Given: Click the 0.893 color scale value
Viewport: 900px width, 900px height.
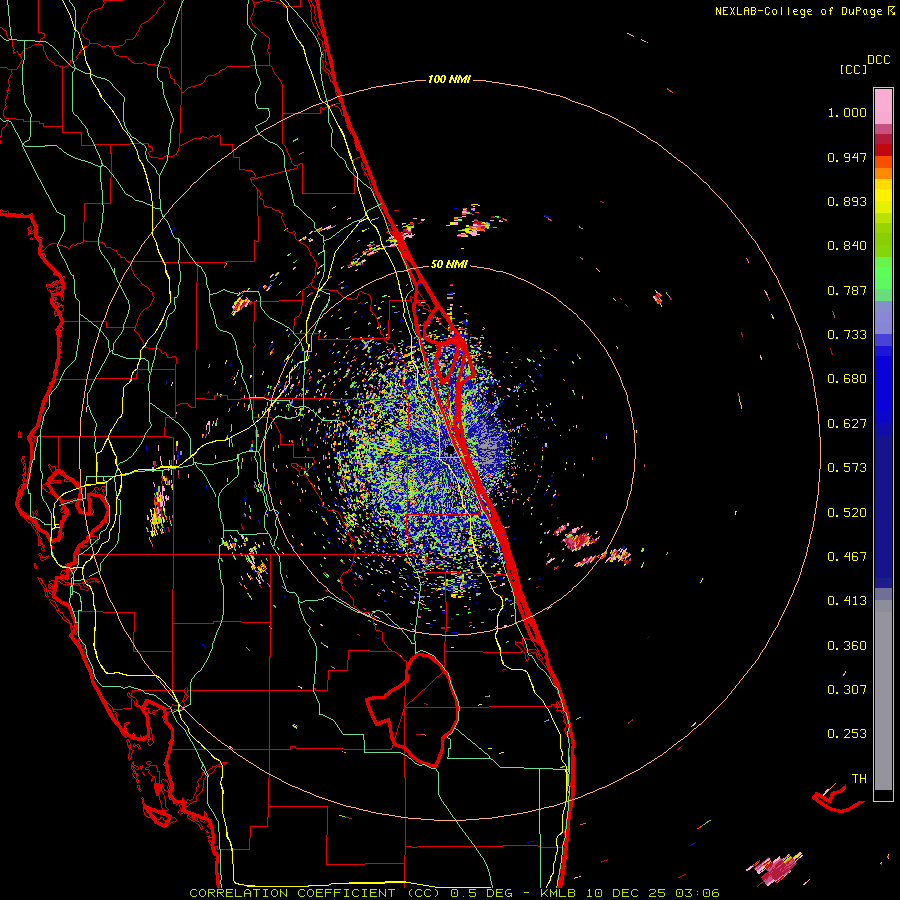Looking at the screenshot, I should 847,201.
